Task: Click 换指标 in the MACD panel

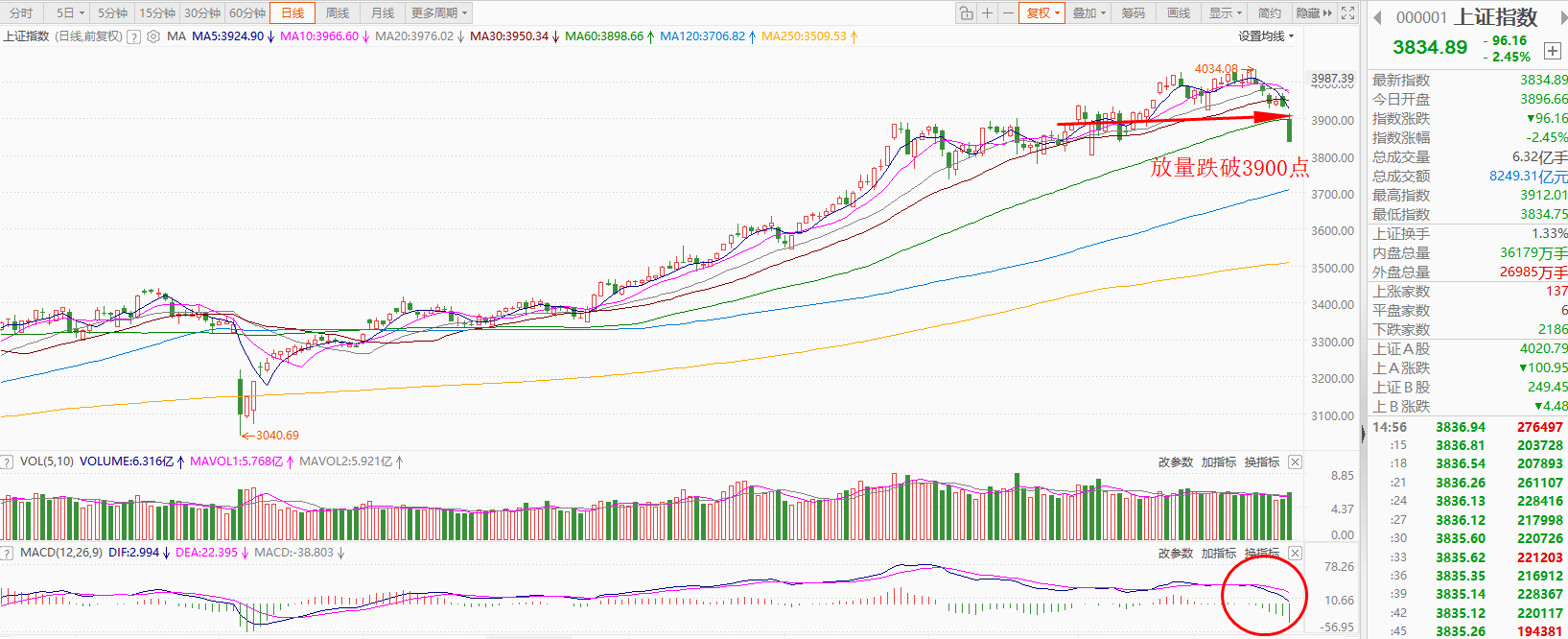Action: click(x=1261, y=553)
